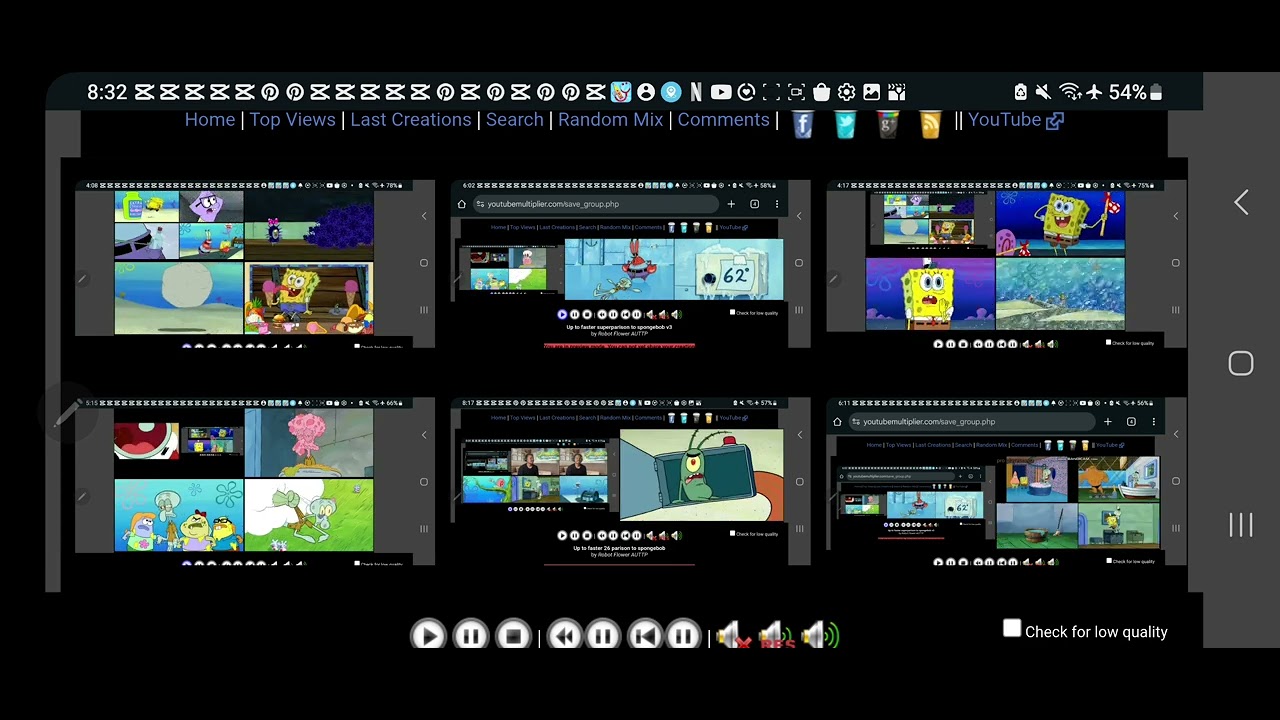This screenshot has height=720, width=1280.
Task: Click the new tab plus in the 6:02 screenshot
Action: tap(731, 204)
